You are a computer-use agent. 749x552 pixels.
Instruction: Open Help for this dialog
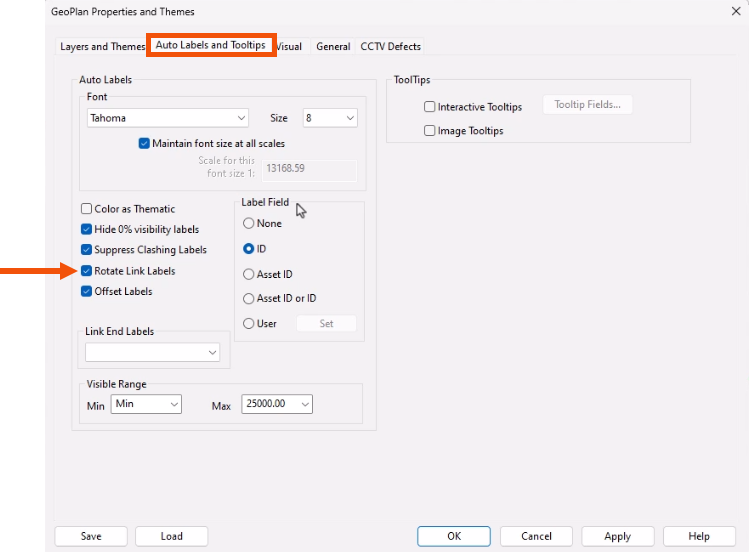[x=699, y=536]
